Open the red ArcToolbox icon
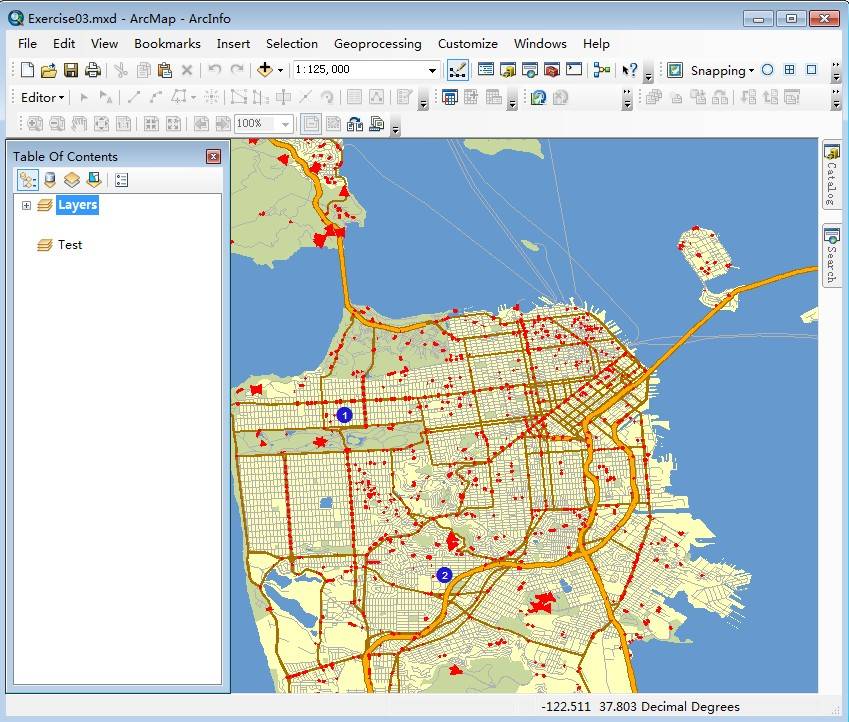The height and width of the screenshot is (722, 849). click(552, 70)
